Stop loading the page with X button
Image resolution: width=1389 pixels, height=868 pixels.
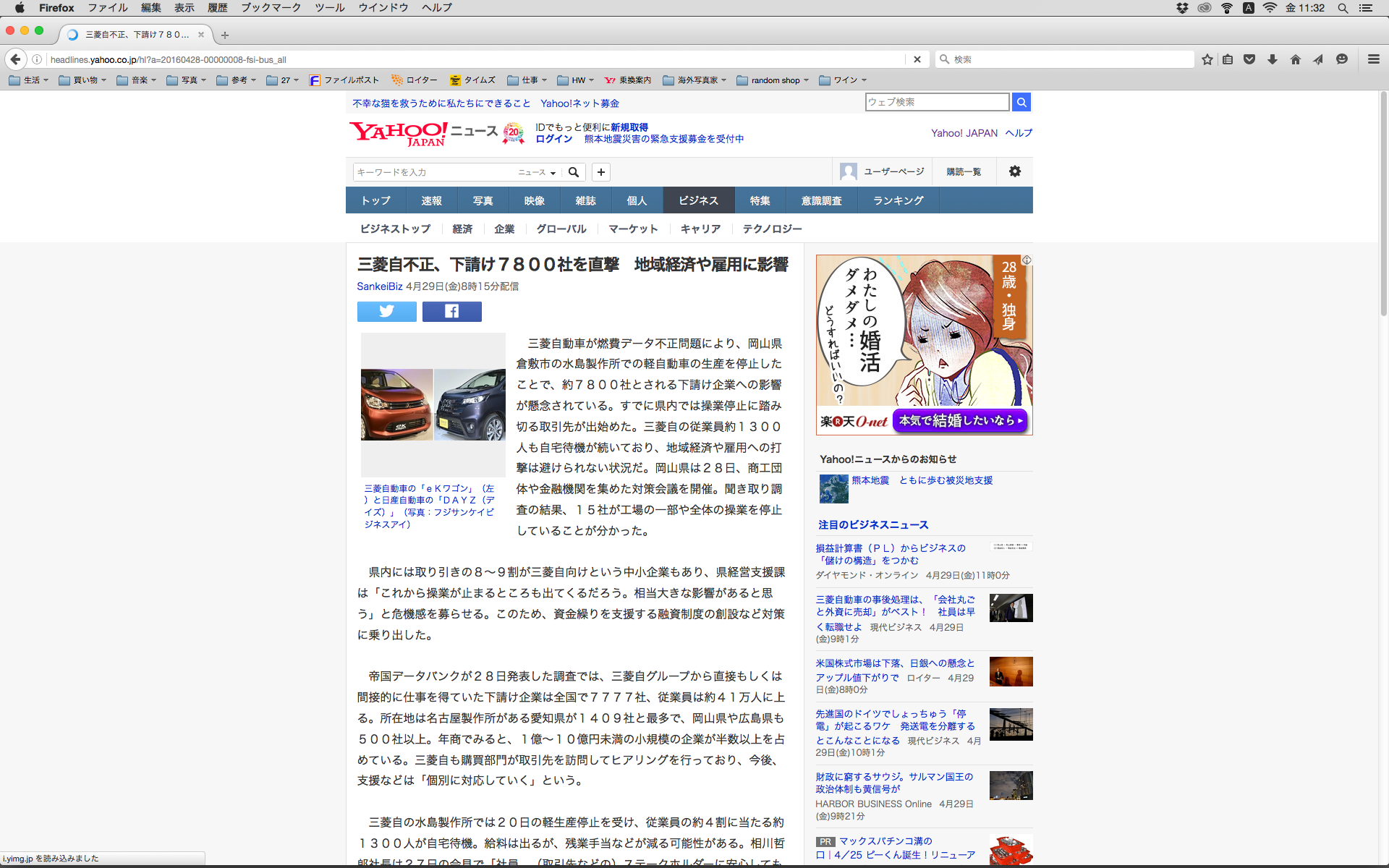click(x=917, y=59)
